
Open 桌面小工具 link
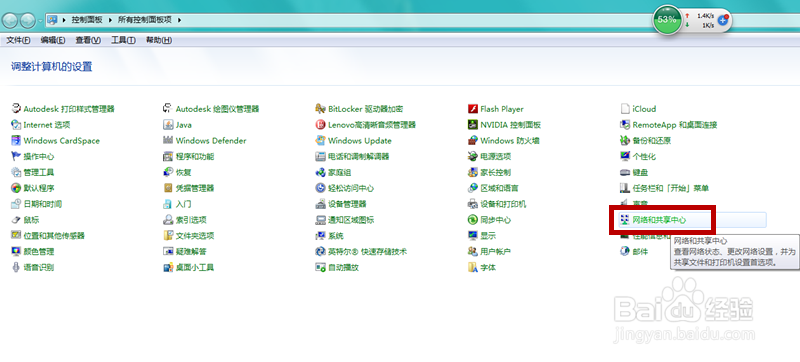[195, 267]
